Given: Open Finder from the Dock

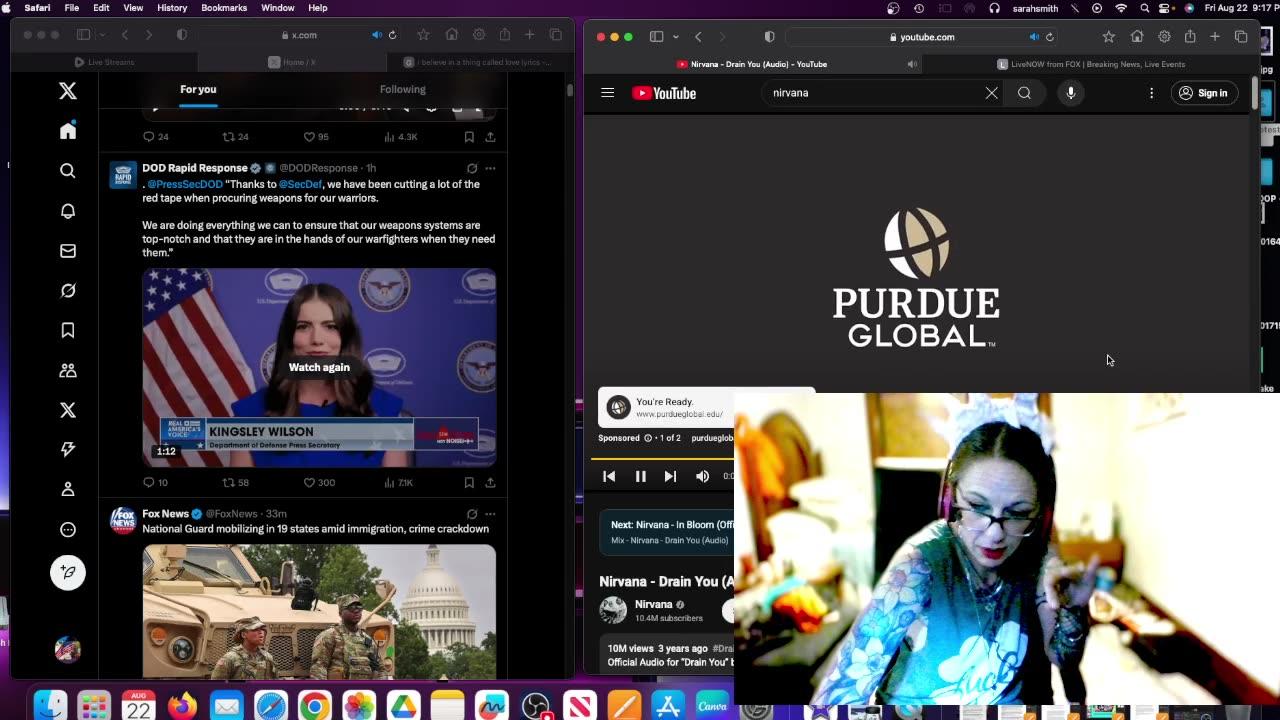Looking at the screenshot, I should point(50,706).
